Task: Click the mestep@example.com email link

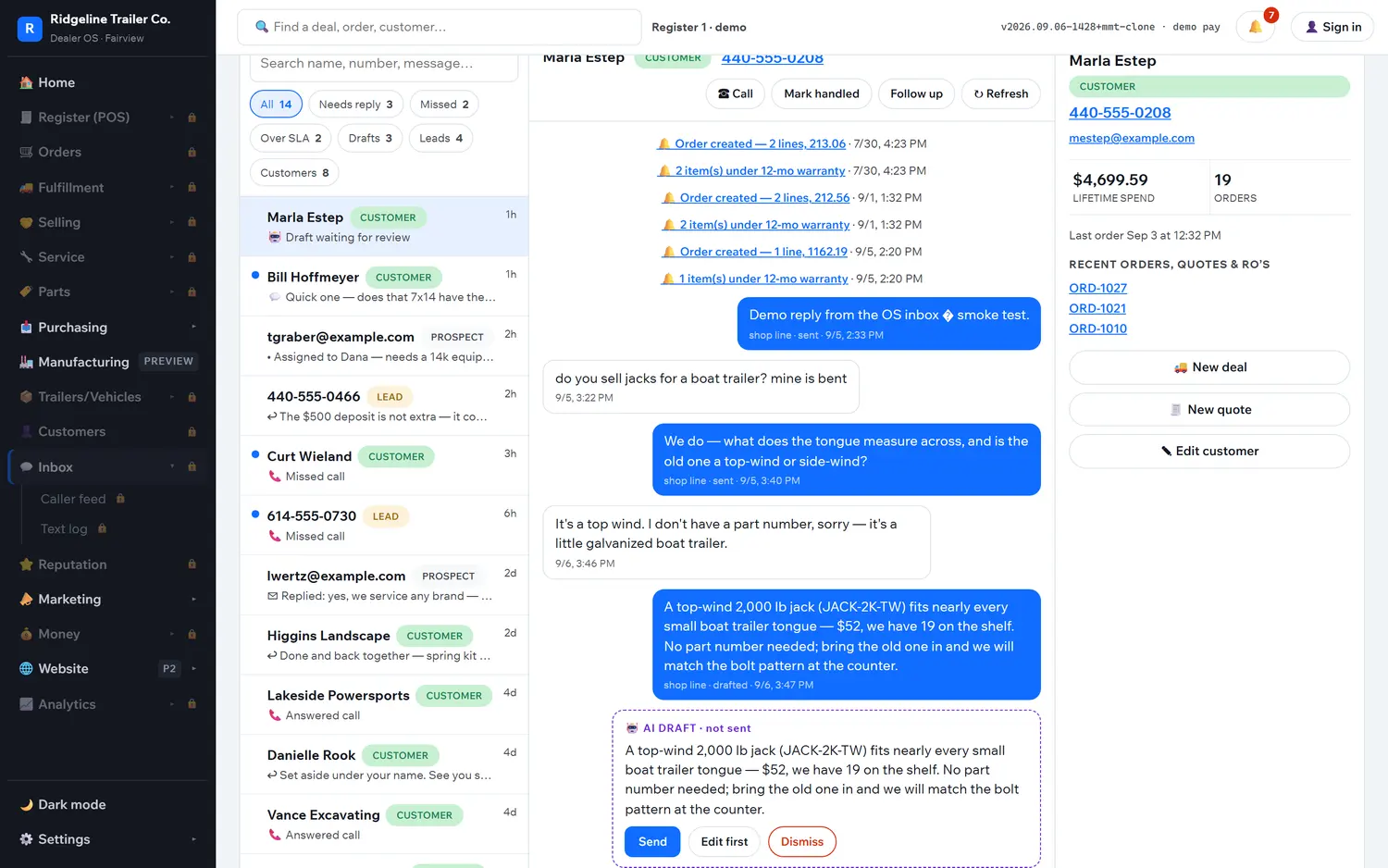Action: tap(1132, 138)
